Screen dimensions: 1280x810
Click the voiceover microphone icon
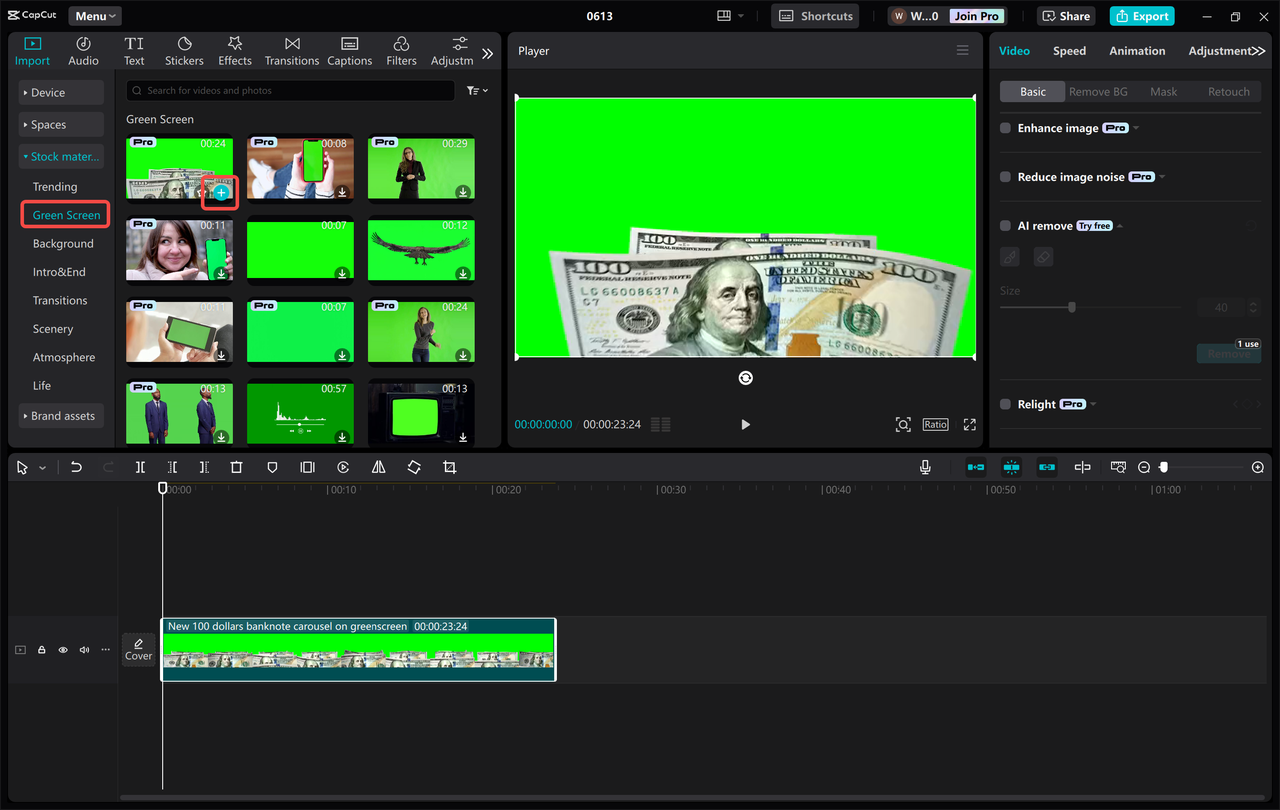[925, 466]
